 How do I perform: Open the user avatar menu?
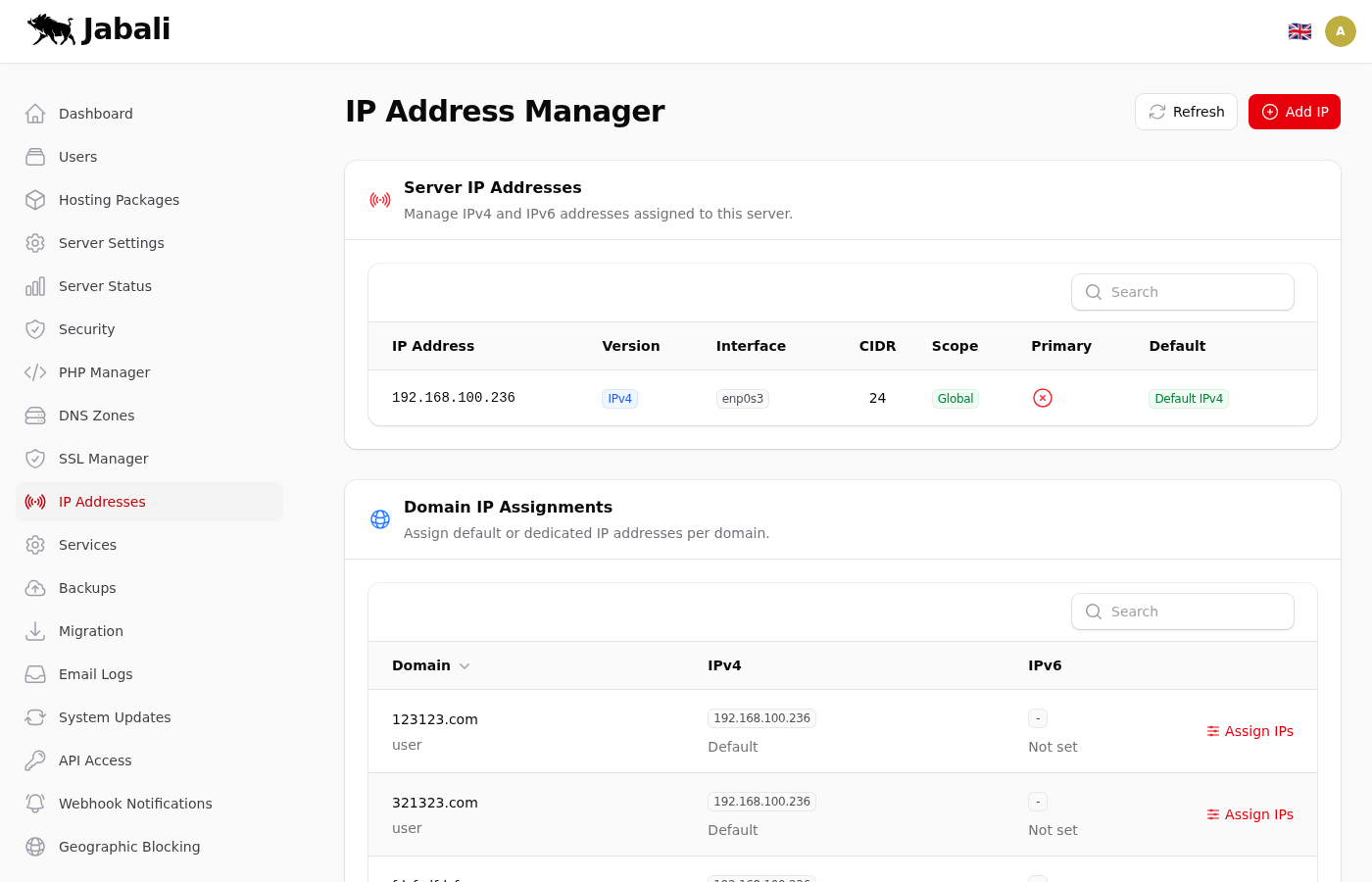point(1340,31)
